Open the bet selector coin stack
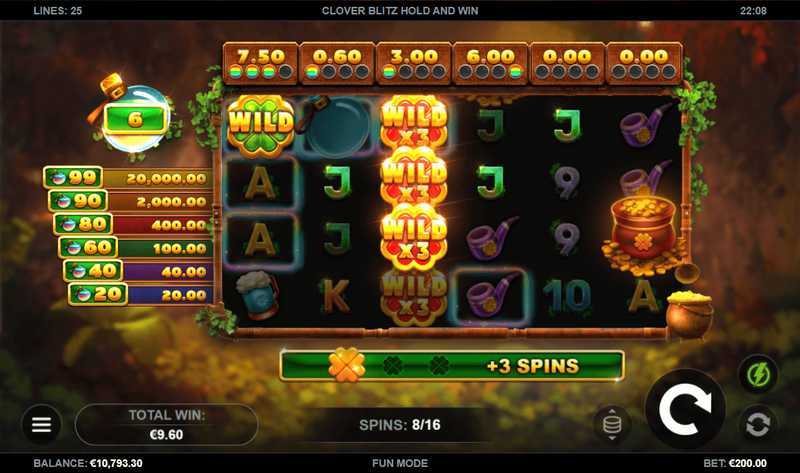Screen dimensions: 800x473 (x=612, y=424)
